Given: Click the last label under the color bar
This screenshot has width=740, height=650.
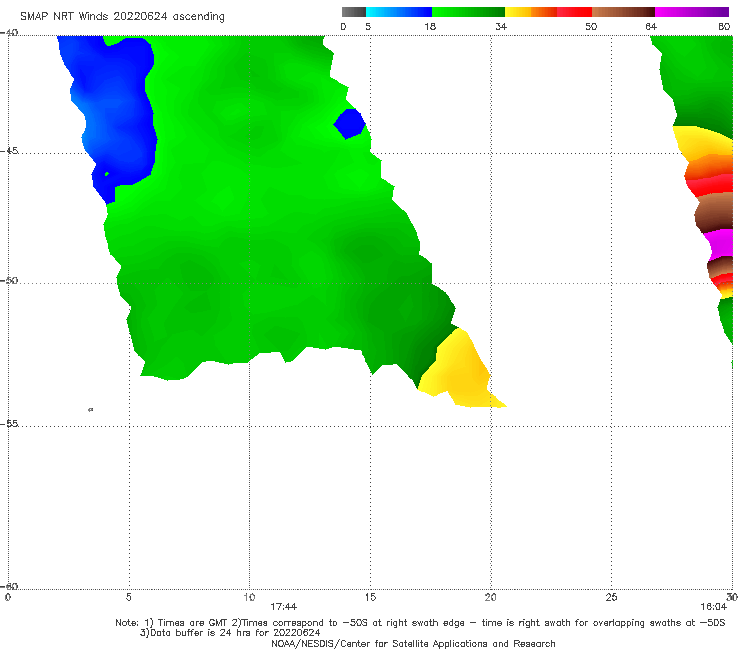Looking at the screenshot, I should 724,27.
